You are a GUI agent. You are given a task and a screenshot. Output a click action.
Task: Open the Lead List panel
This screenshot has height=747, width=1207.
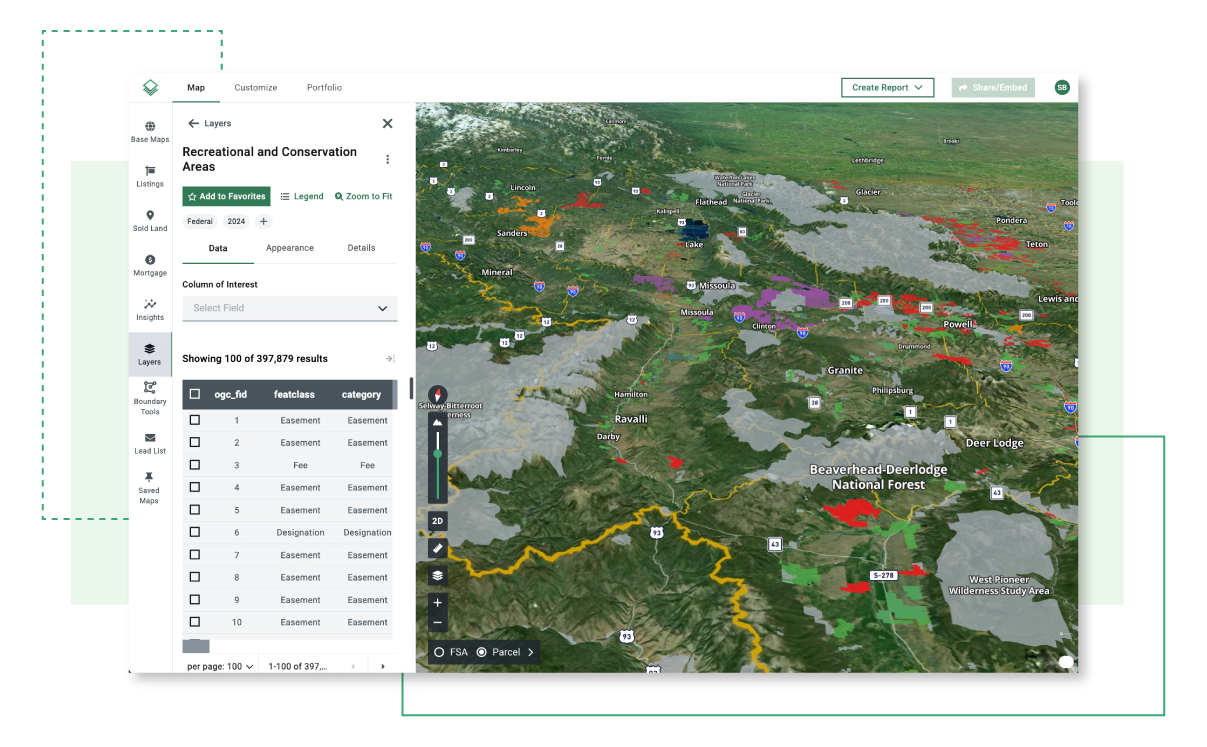coord(150,443)
